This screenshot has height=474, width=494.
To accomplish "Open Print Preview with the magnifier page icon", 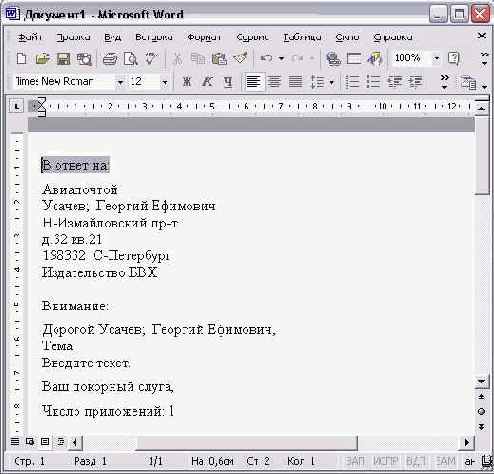I will click(130, 59).
